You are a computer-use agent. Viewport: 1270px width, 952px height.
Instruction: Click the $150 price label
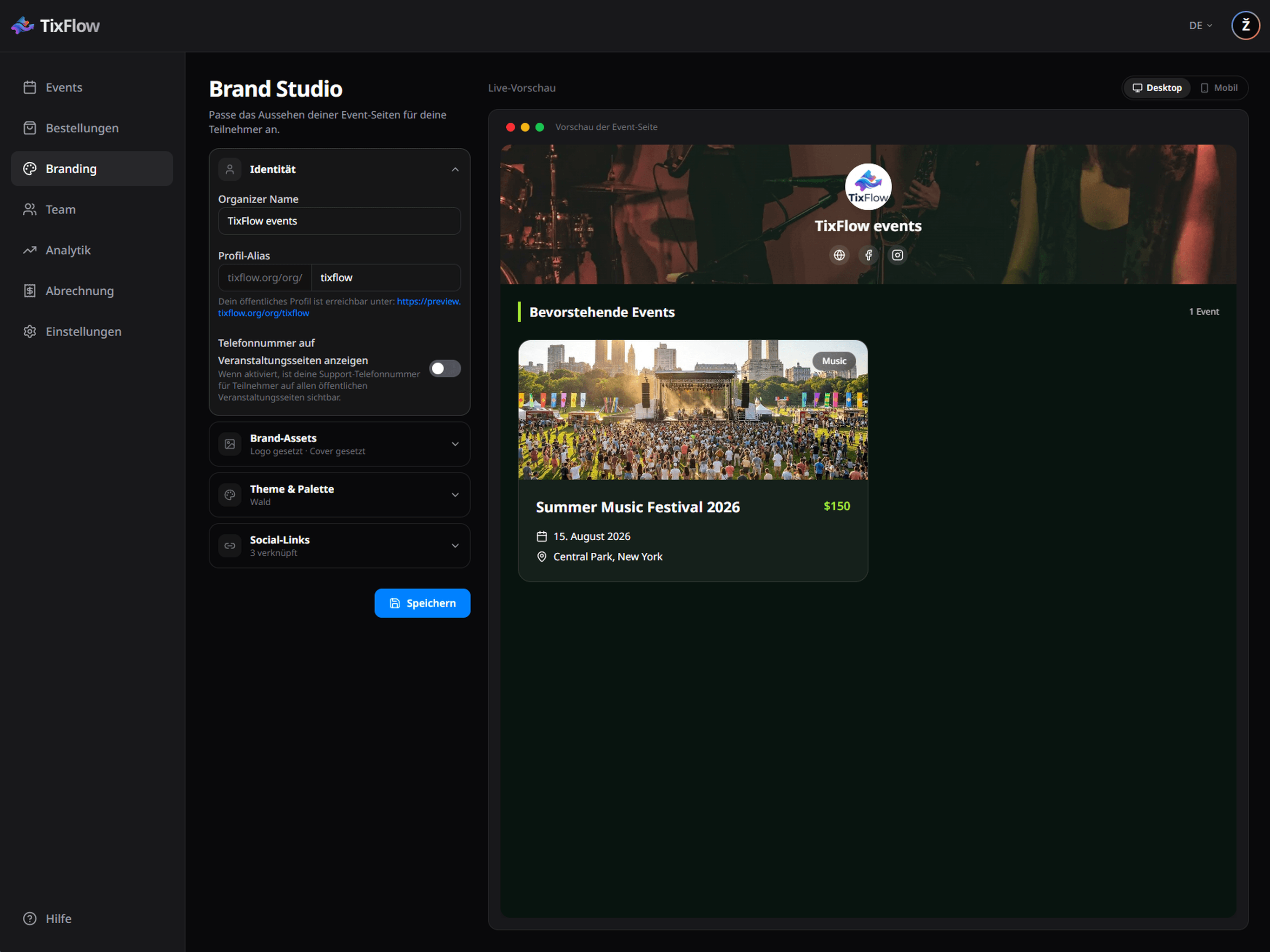pos(837,506)
